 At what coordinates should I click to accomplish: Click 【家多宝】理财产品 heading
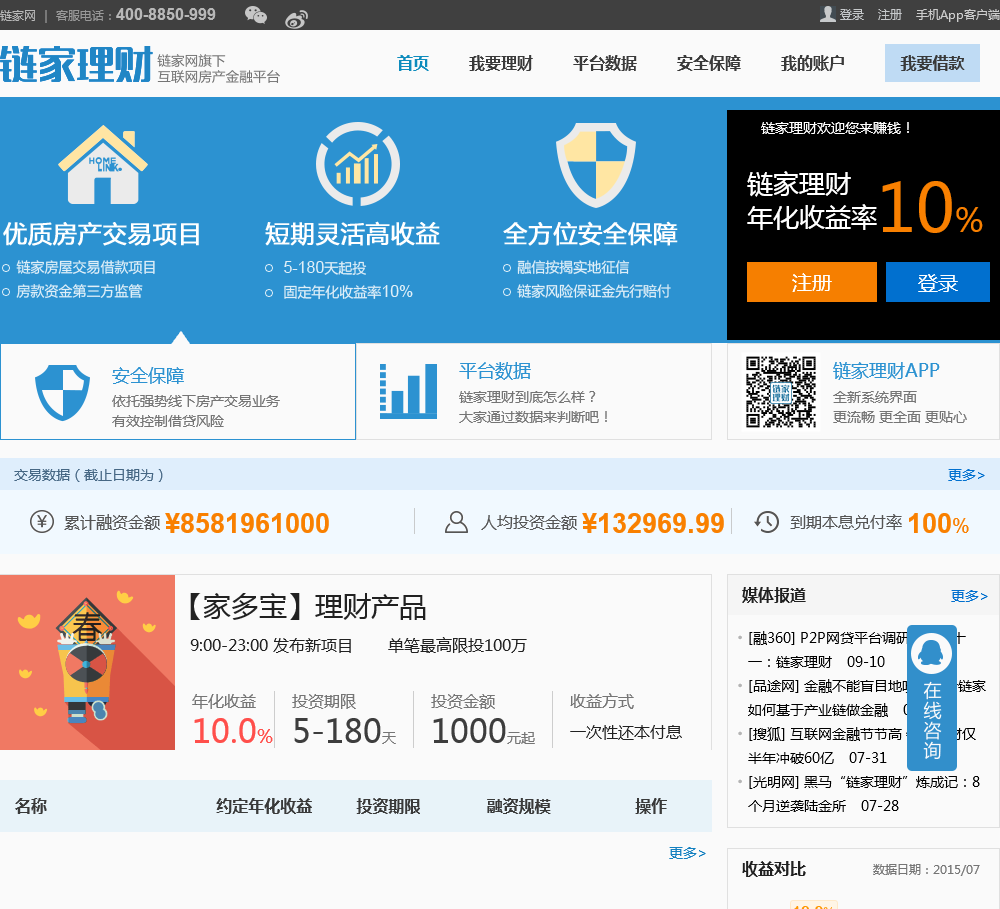coord(306,607)
